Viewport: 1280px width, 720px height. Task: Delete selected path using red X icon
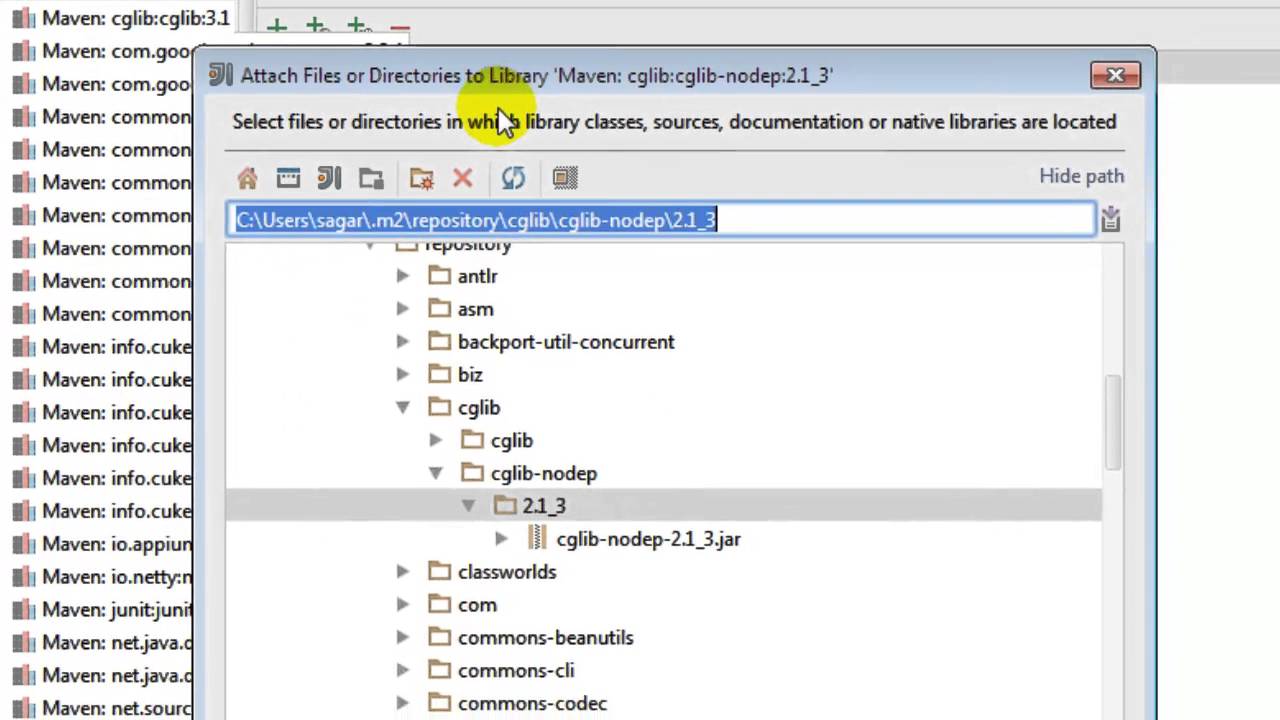point(462,178)
